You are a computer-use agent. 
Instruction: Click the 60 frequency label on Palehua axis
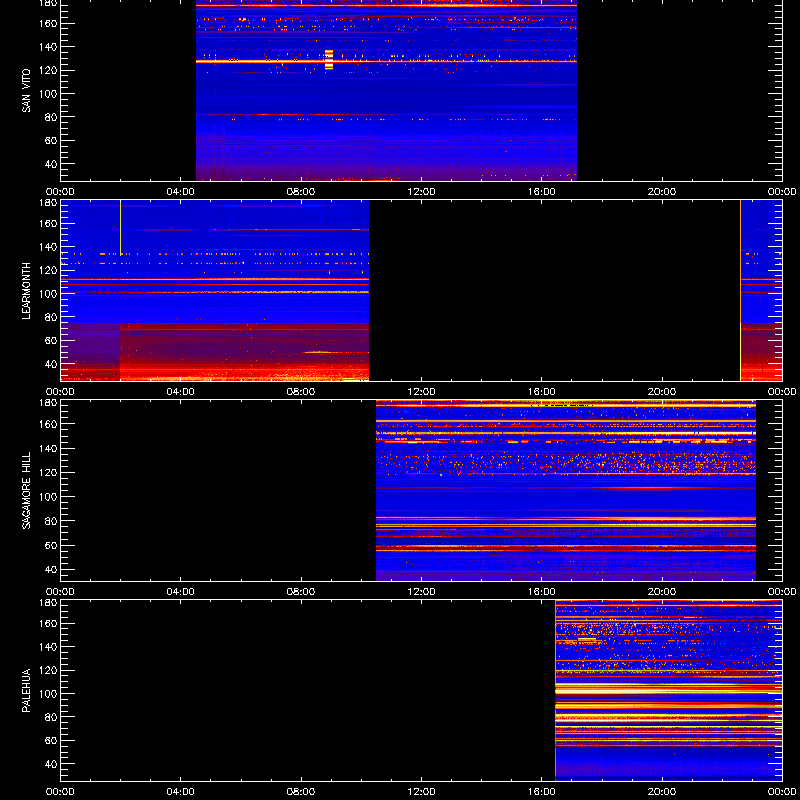(51, 741)
